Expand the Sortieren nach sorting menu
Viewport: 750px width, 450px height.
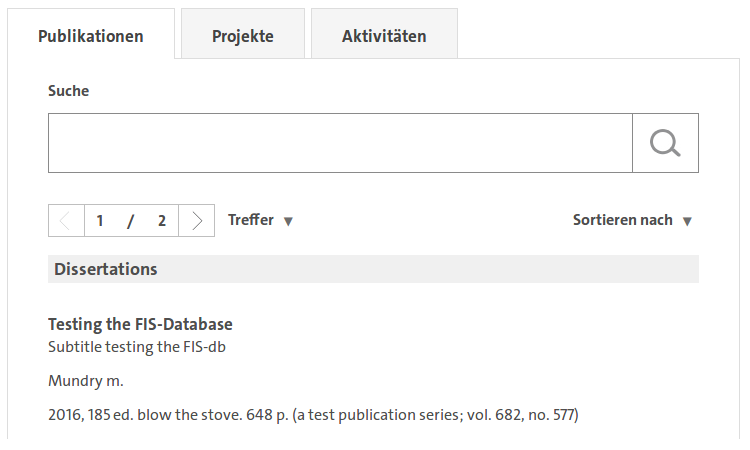coord(632,220)
